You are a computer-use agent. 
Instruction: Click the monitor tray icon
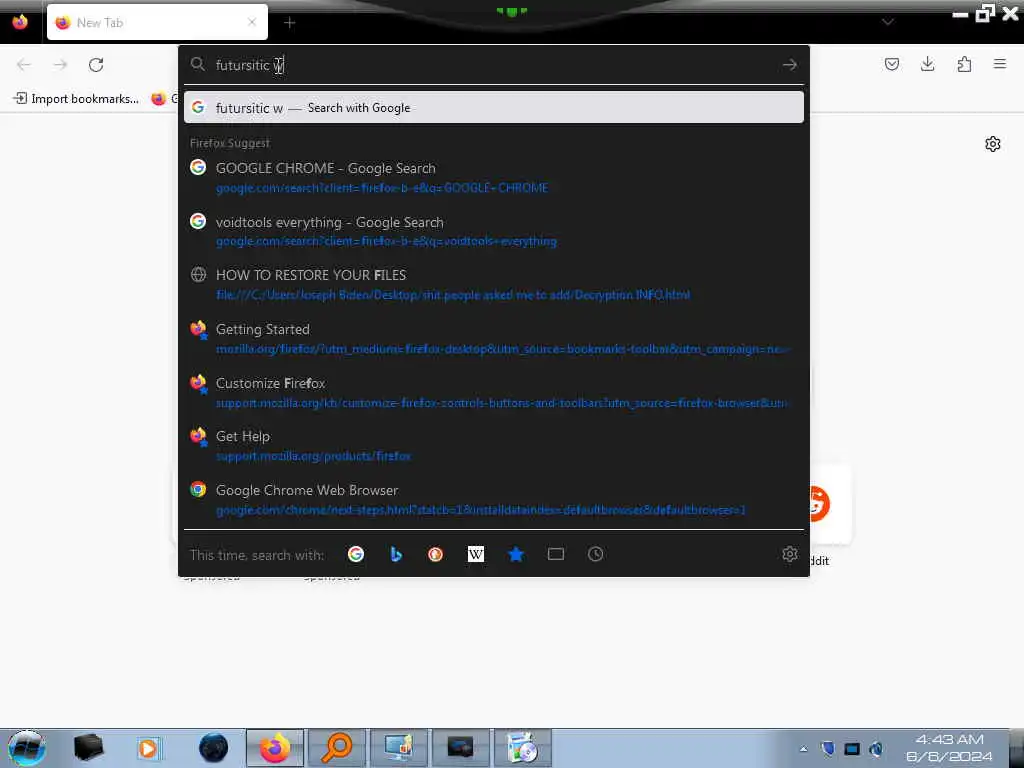(852, 749)
